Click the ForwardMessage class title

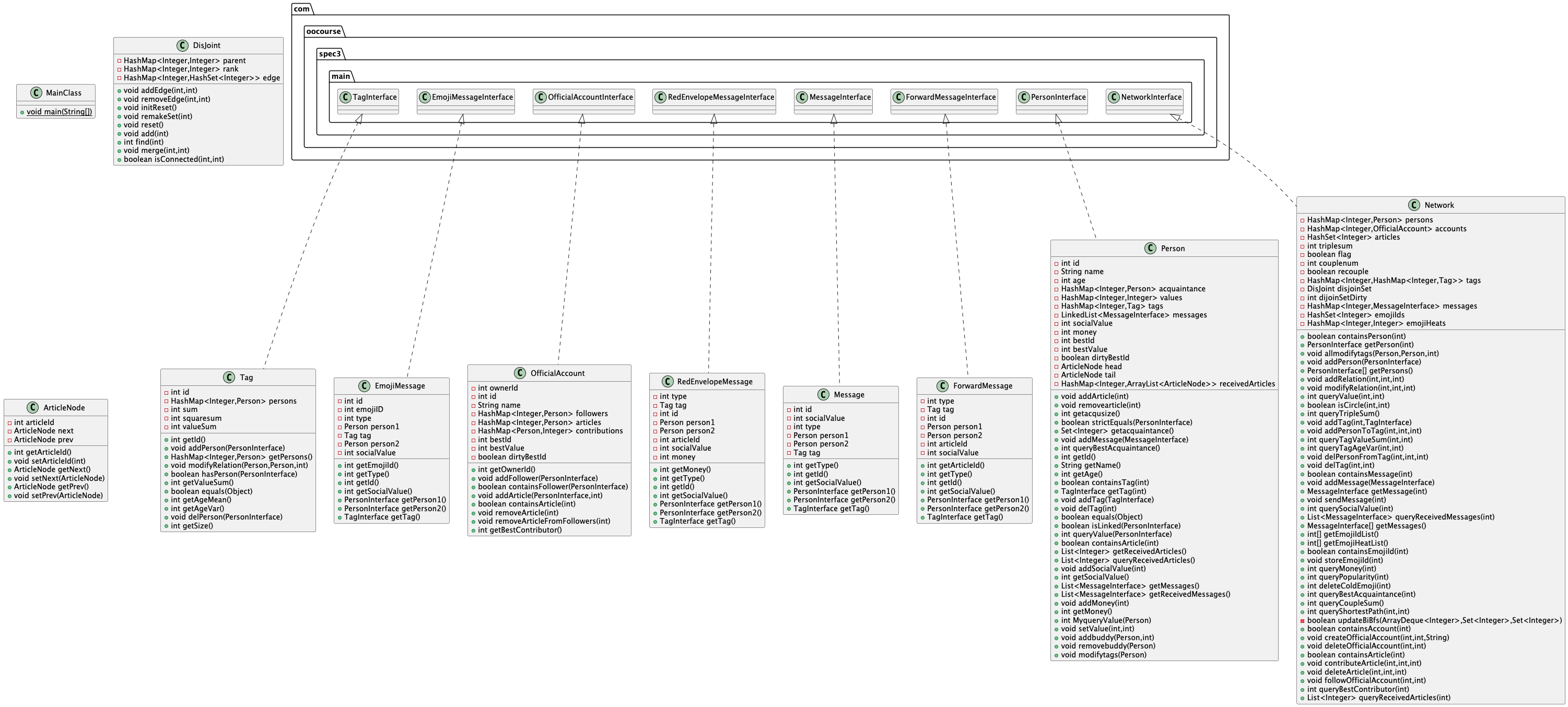(x=982, y=386)
